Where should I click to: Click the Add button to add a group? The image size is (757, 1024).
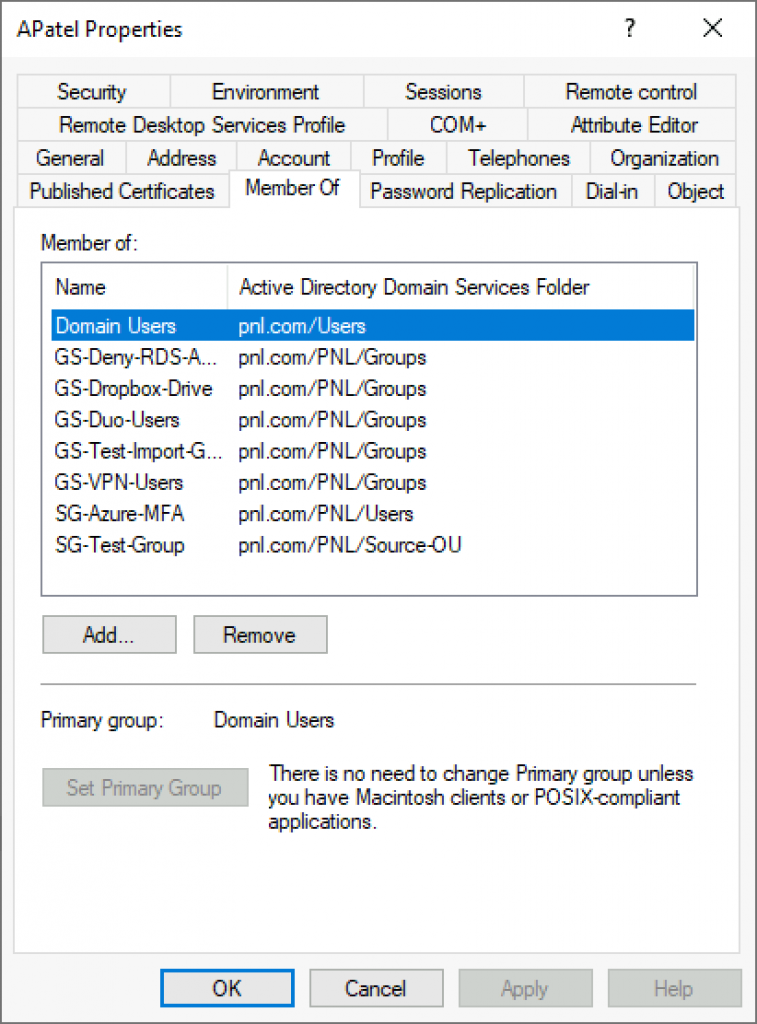pos(108,634)
